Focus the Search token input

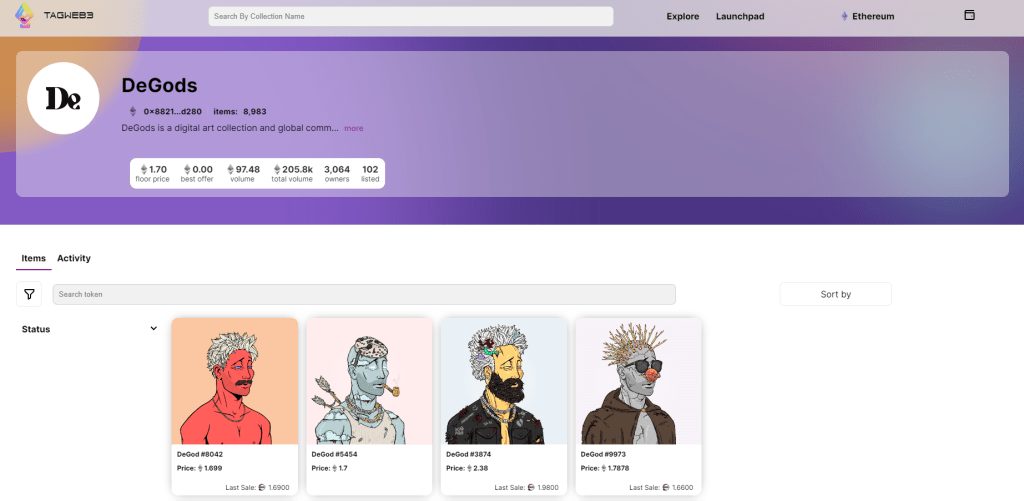[364, 294]
